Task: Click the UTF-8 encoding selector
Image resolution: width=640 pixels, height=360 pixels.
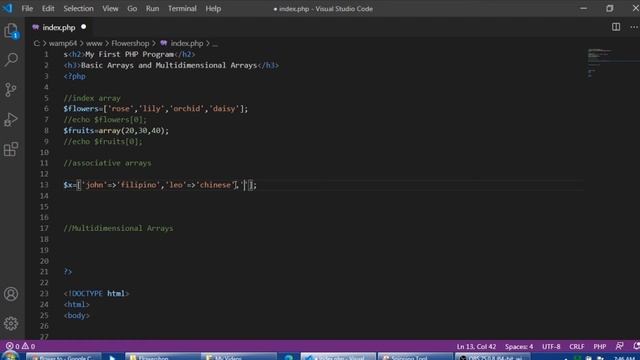Action: (x=551, y=347)
